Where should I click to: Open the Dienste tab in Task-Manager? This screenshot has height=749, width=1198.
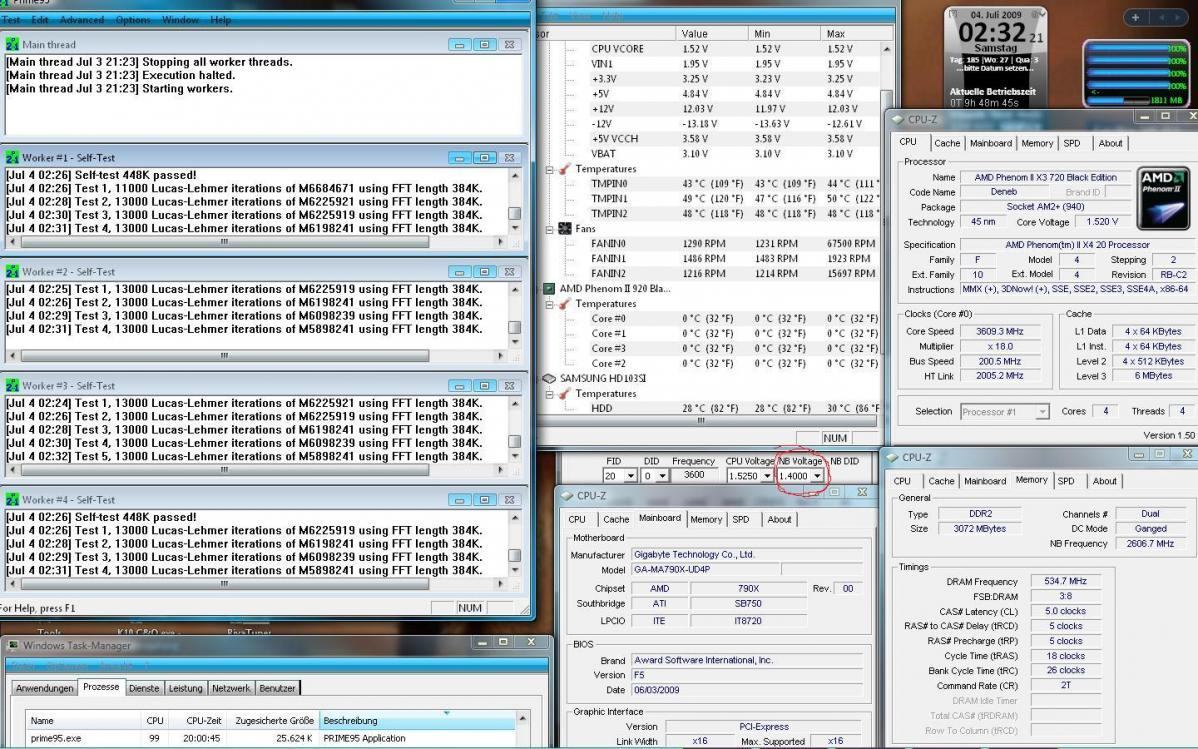(144, 688)
